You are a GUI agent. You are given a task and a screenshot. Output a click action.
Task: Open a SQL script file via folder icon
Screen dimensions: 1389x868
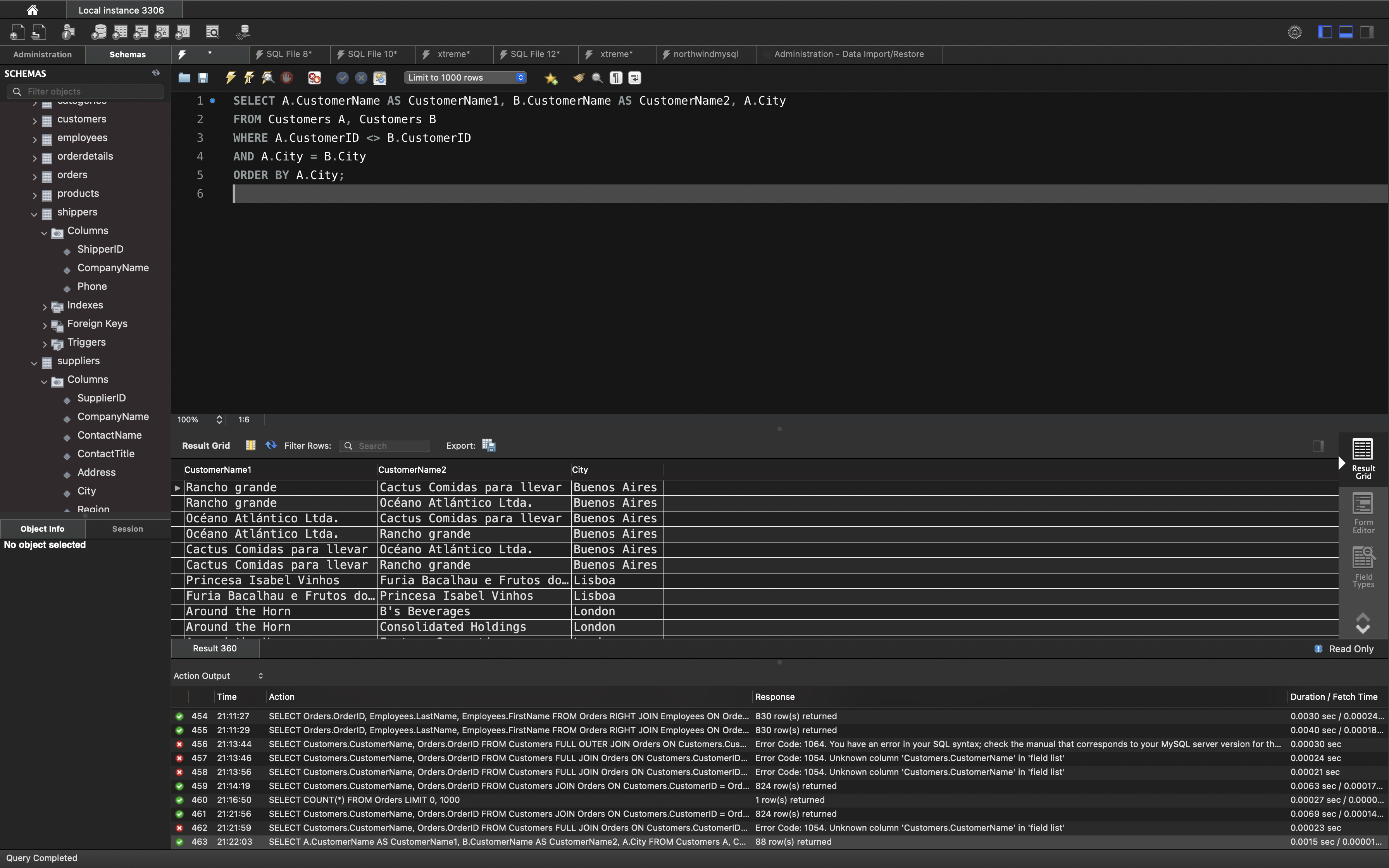pos(184,77)
